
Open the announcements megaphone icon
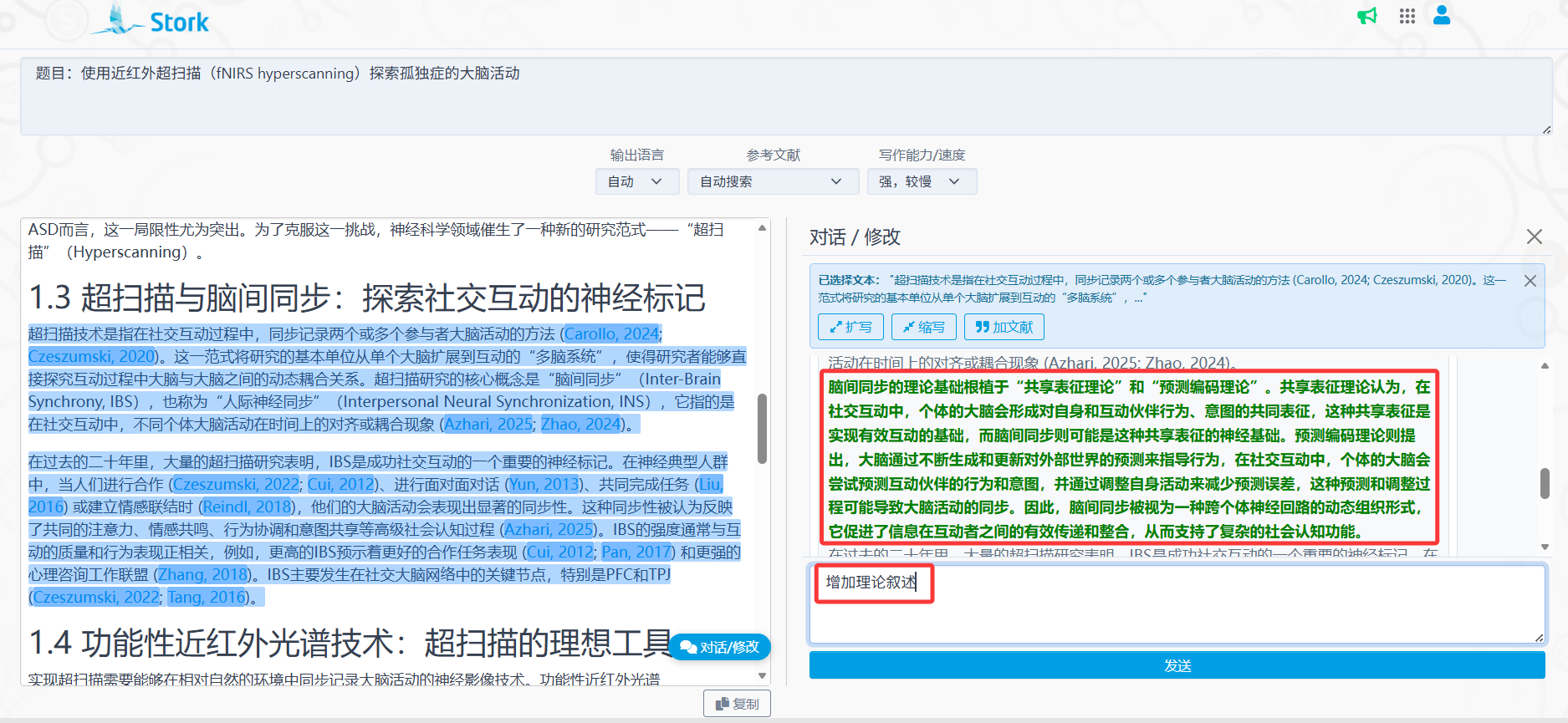tap(1366, 16)
